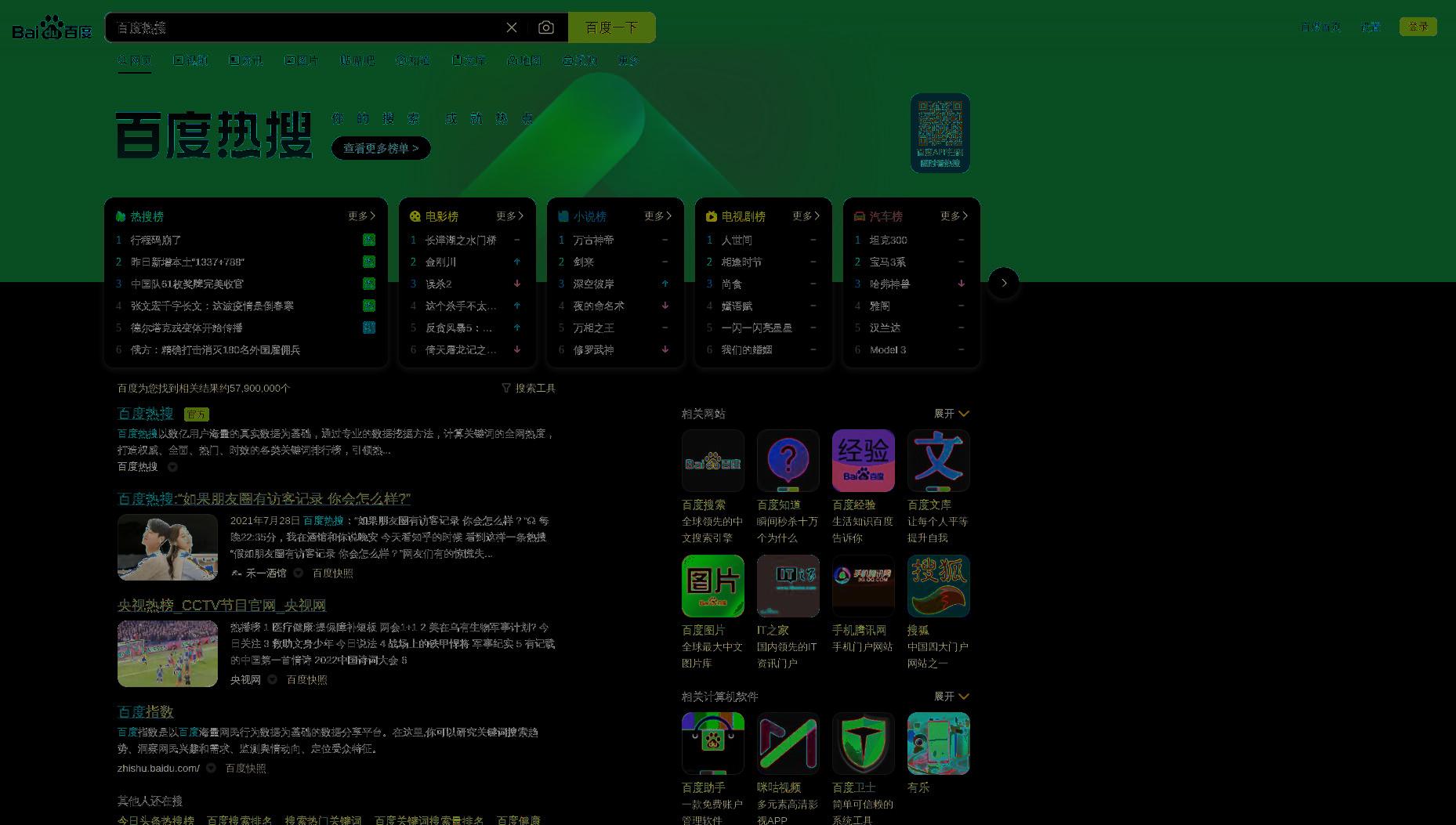Click the 电视剧榜 TV icon
The width and height of the screenshot is (1456, 825).
click(712, 216)
